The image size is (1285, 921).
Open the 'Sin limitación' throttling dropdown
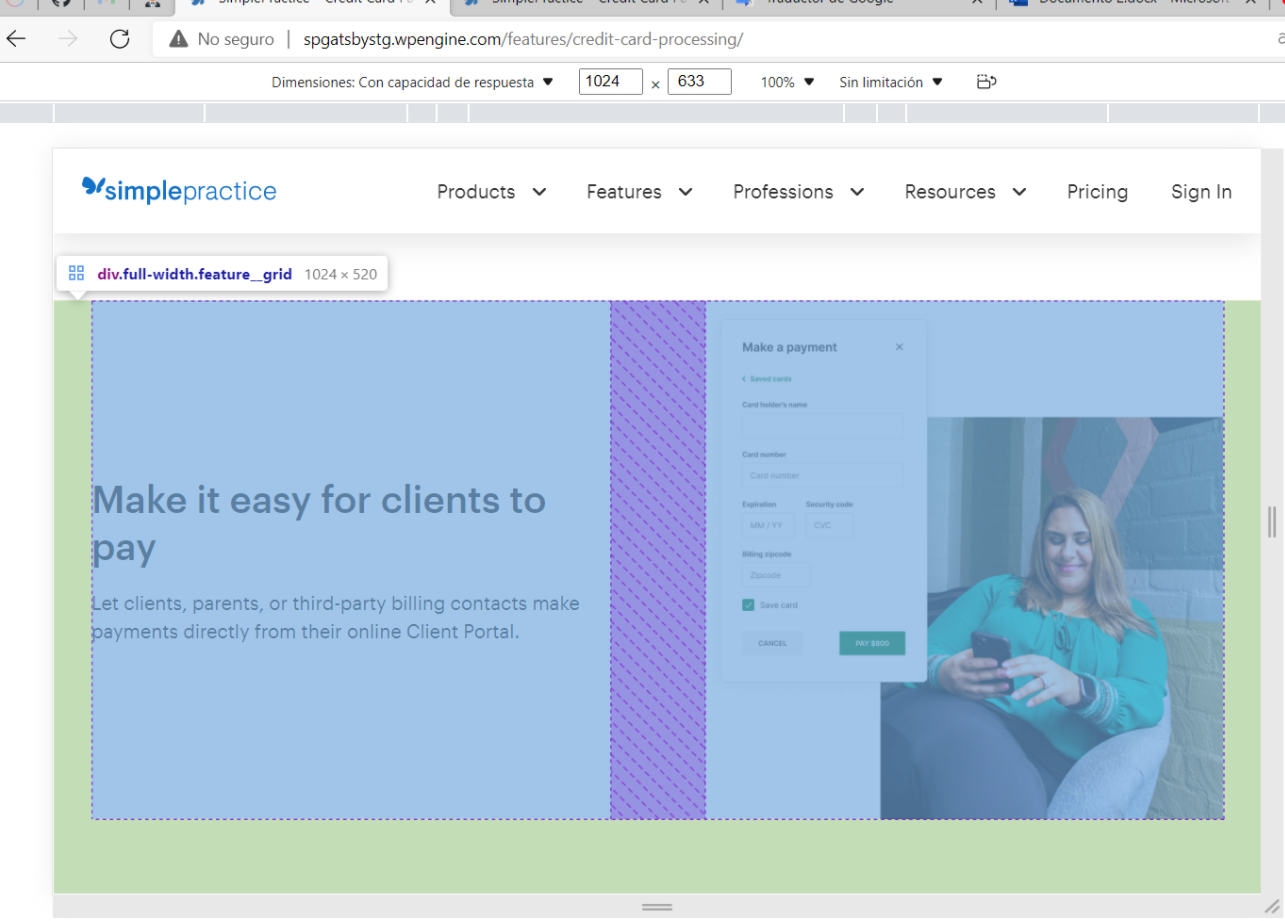click(x=889, y=82)
